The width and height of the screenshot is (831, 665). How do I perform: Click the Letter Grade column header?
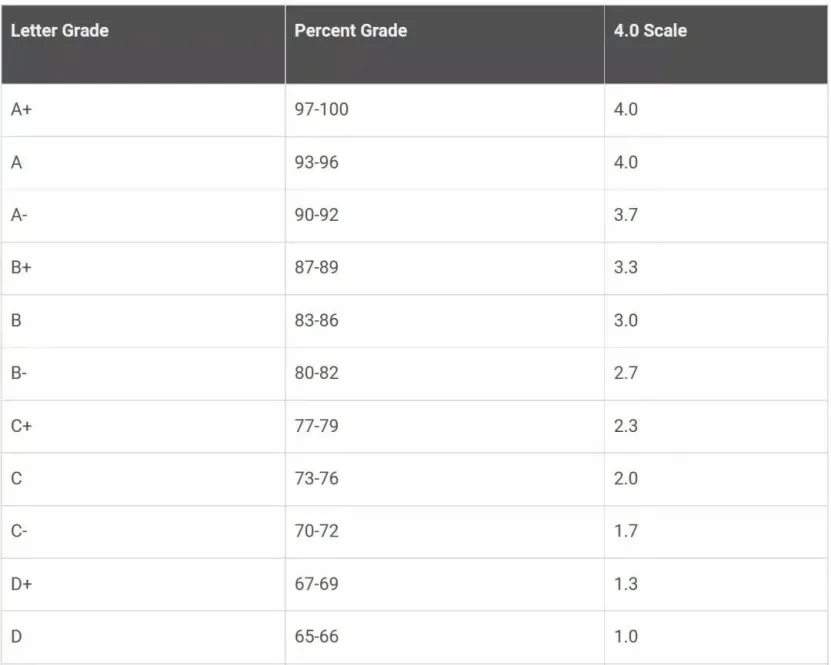[59, 31]
